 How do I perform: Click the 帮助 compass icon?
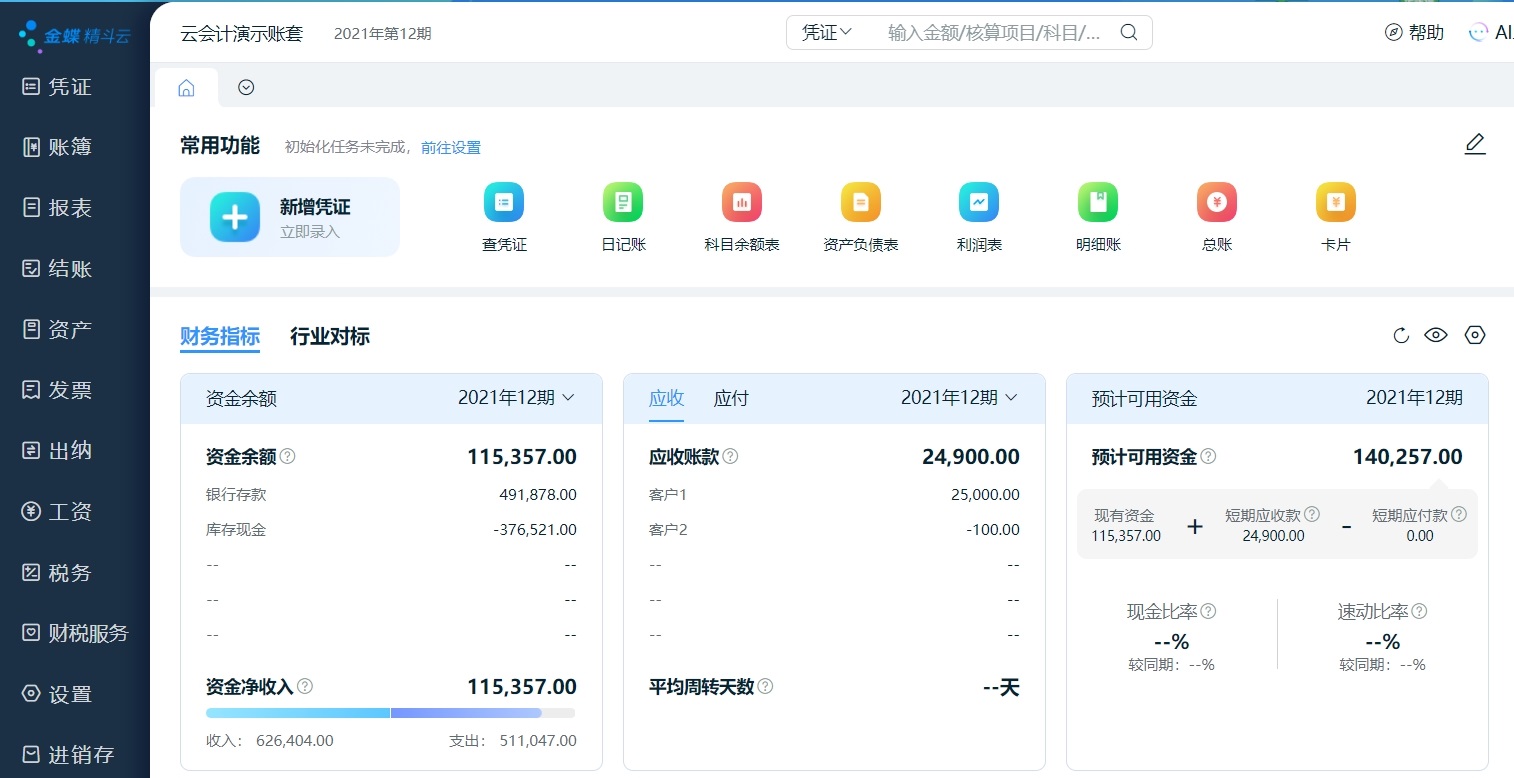[x=1393, y=32]
